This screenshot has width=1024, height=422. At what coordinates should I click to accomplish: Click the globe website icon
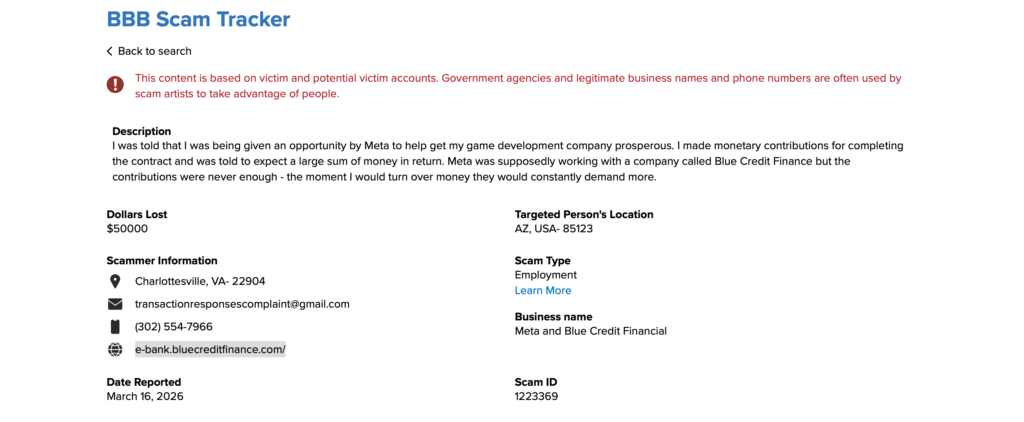click(x=115, y=349)
